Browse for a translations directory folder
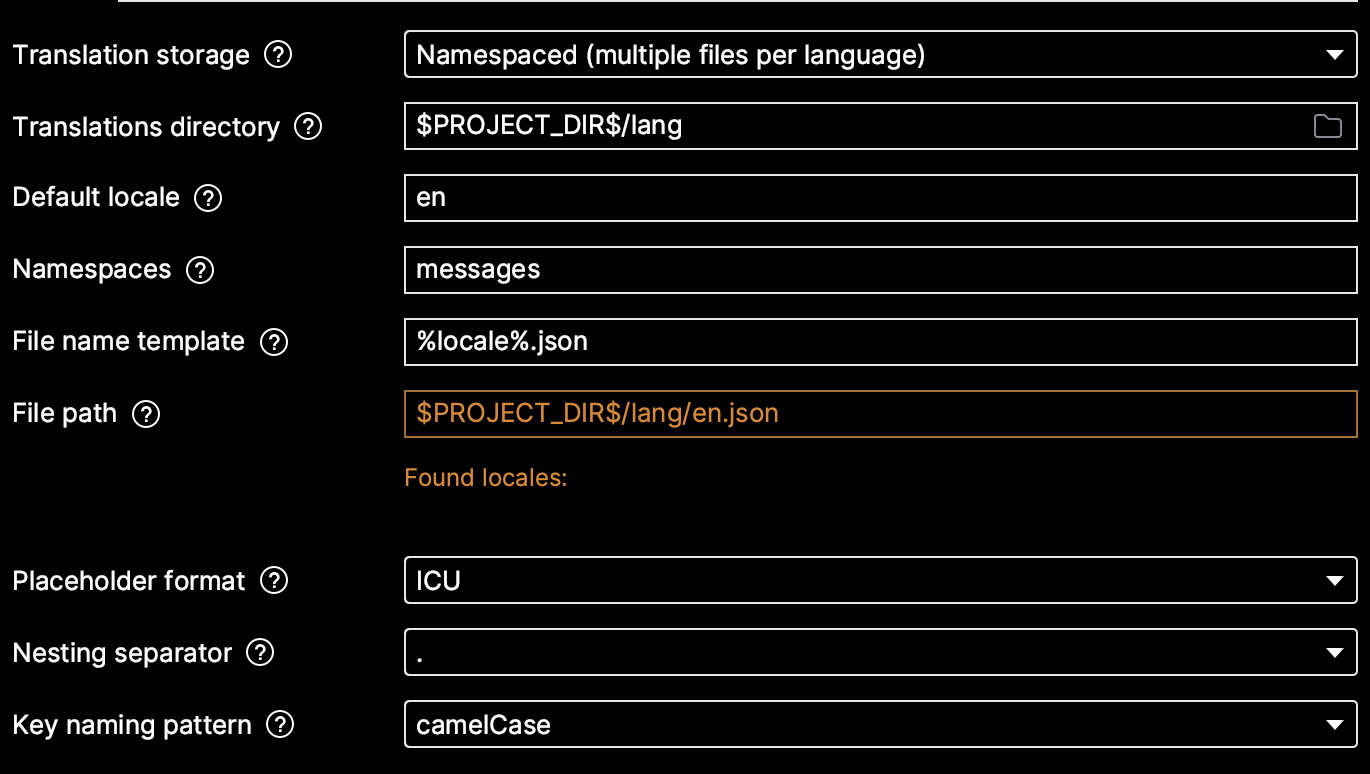The image size is (1370, 774). coord(1328,126)
